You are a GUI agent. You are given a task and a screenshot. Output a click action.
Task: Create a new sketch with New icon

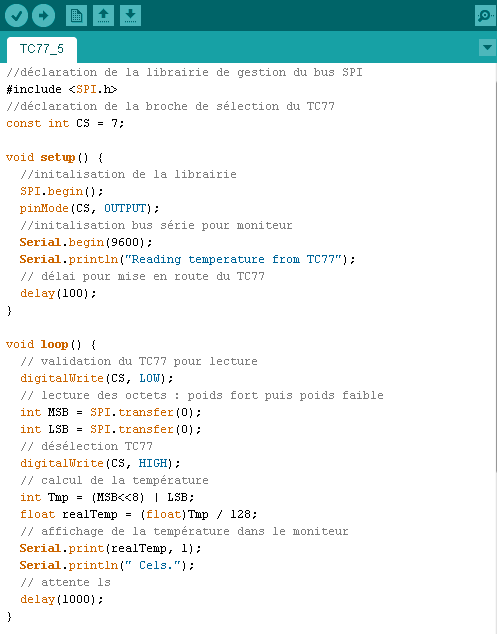point(76,16)
